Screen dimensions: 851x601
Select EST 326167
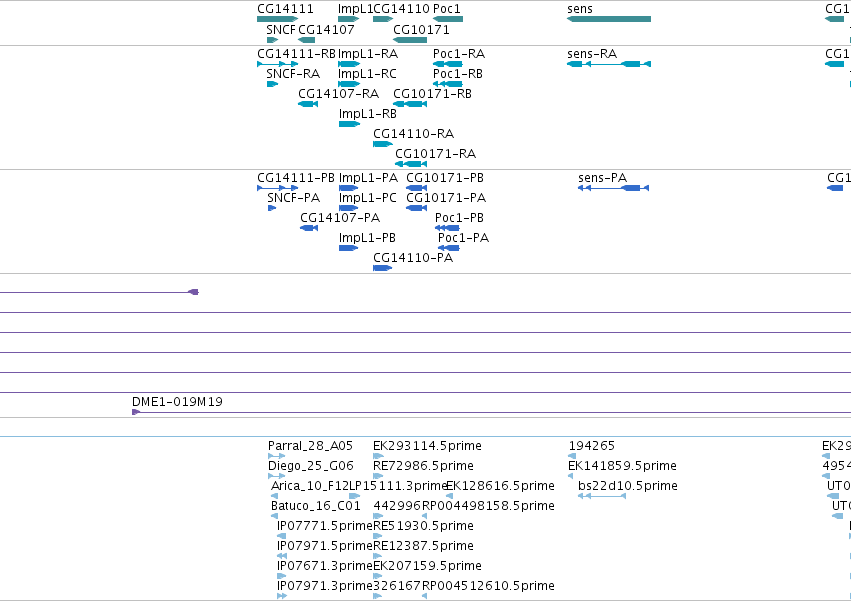pos(378,597)
